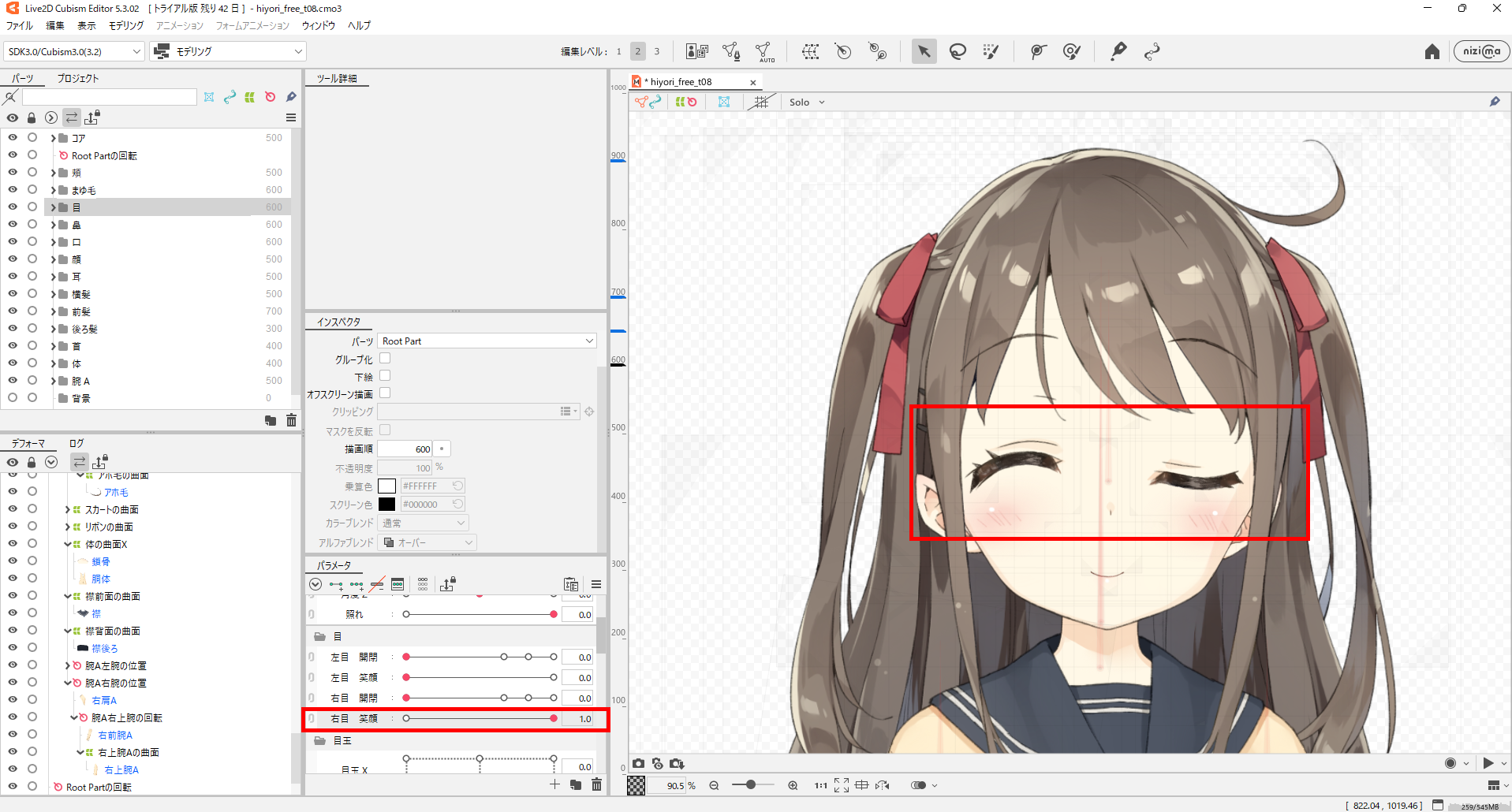Expand the 目 parts folder

coord(54,207)
